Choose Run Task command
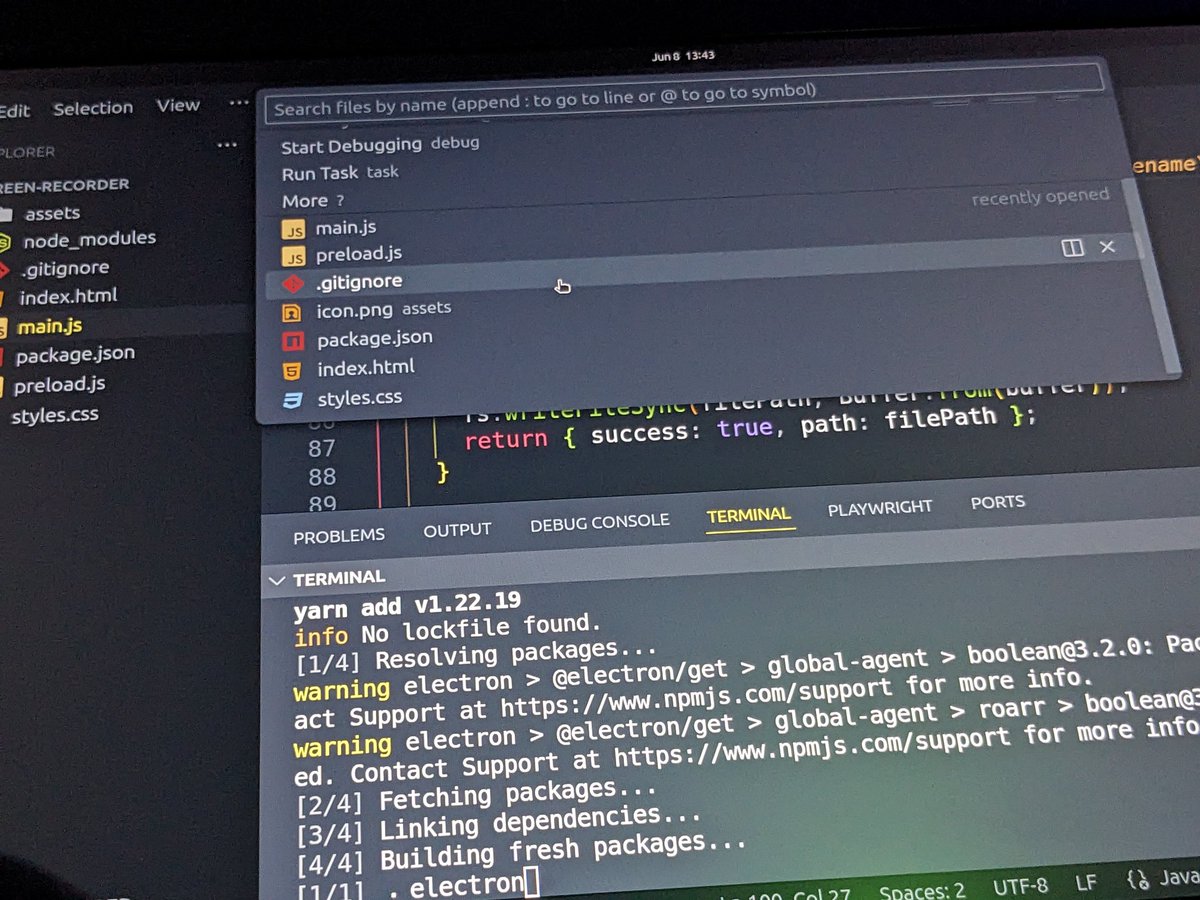Viewport: 1200px width, 900px height. point(340,172)
